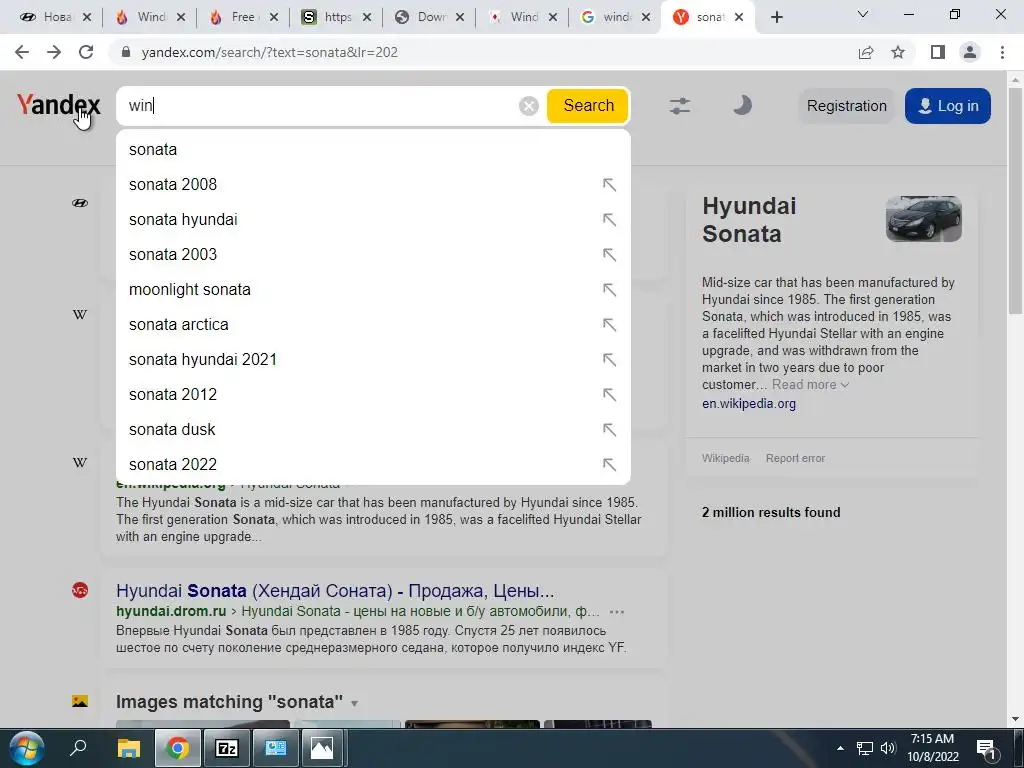
Task: Open the Chrome three-dot menu
Action: click(x=1002, y=52)
